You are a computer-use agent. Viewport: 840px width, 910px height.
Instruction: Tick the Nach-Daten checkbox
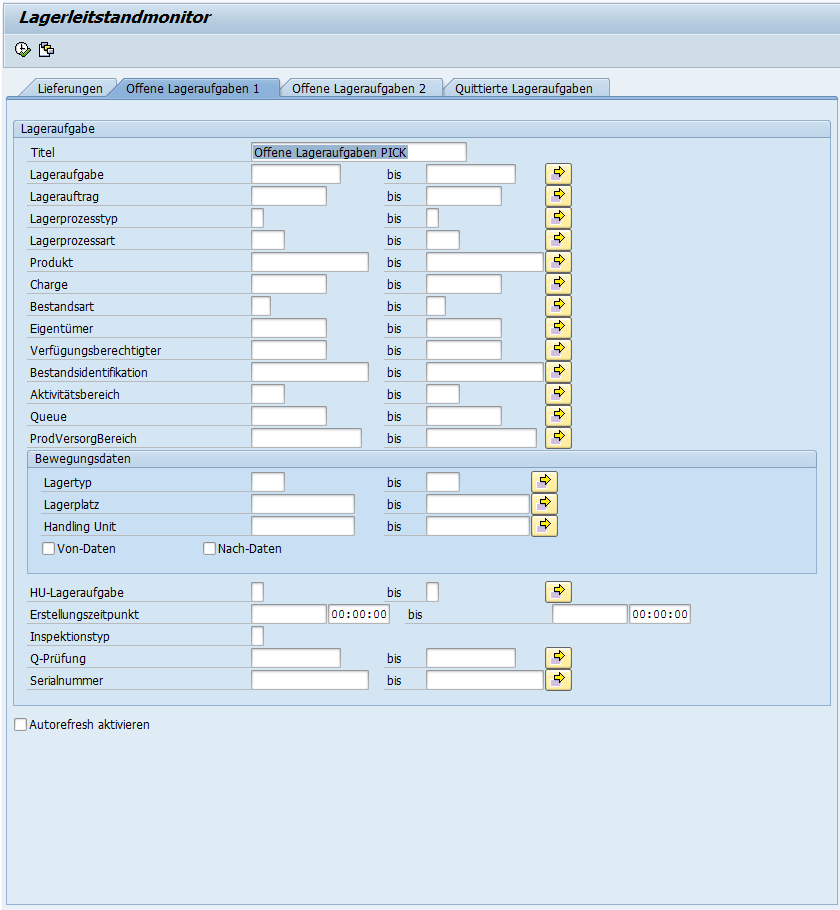pos(210,549)
